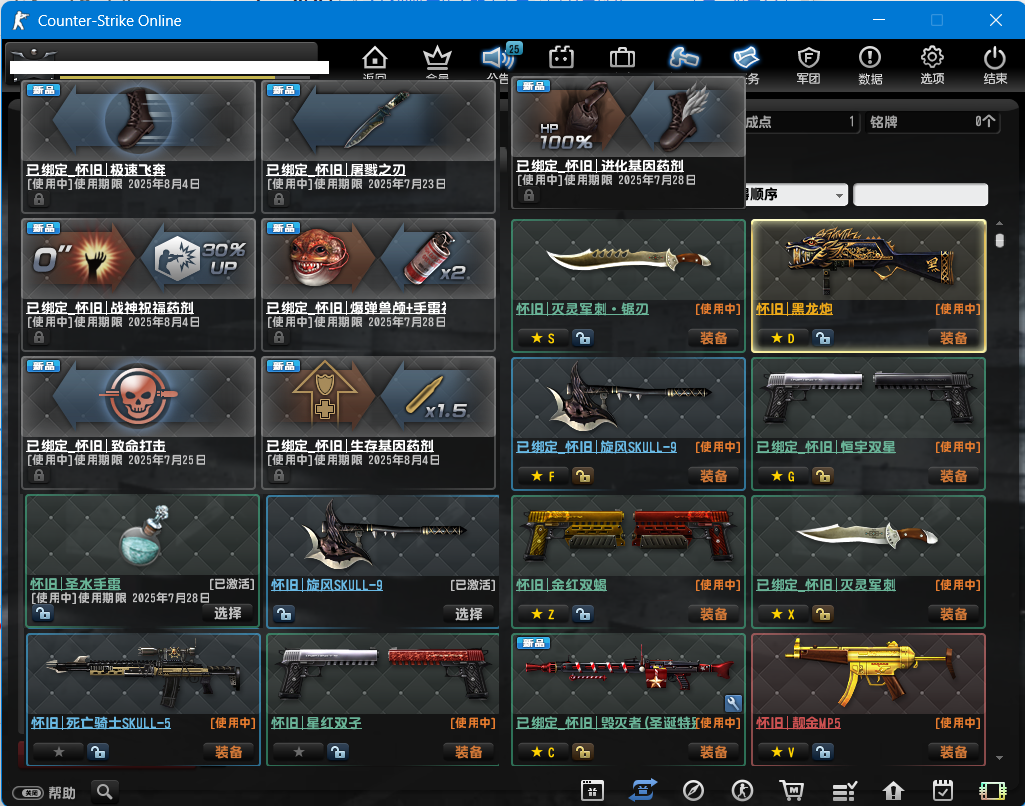Click 装备 button for 死亡骑士SKULL-5
The image size is (1025, 806).
(228, 752)
